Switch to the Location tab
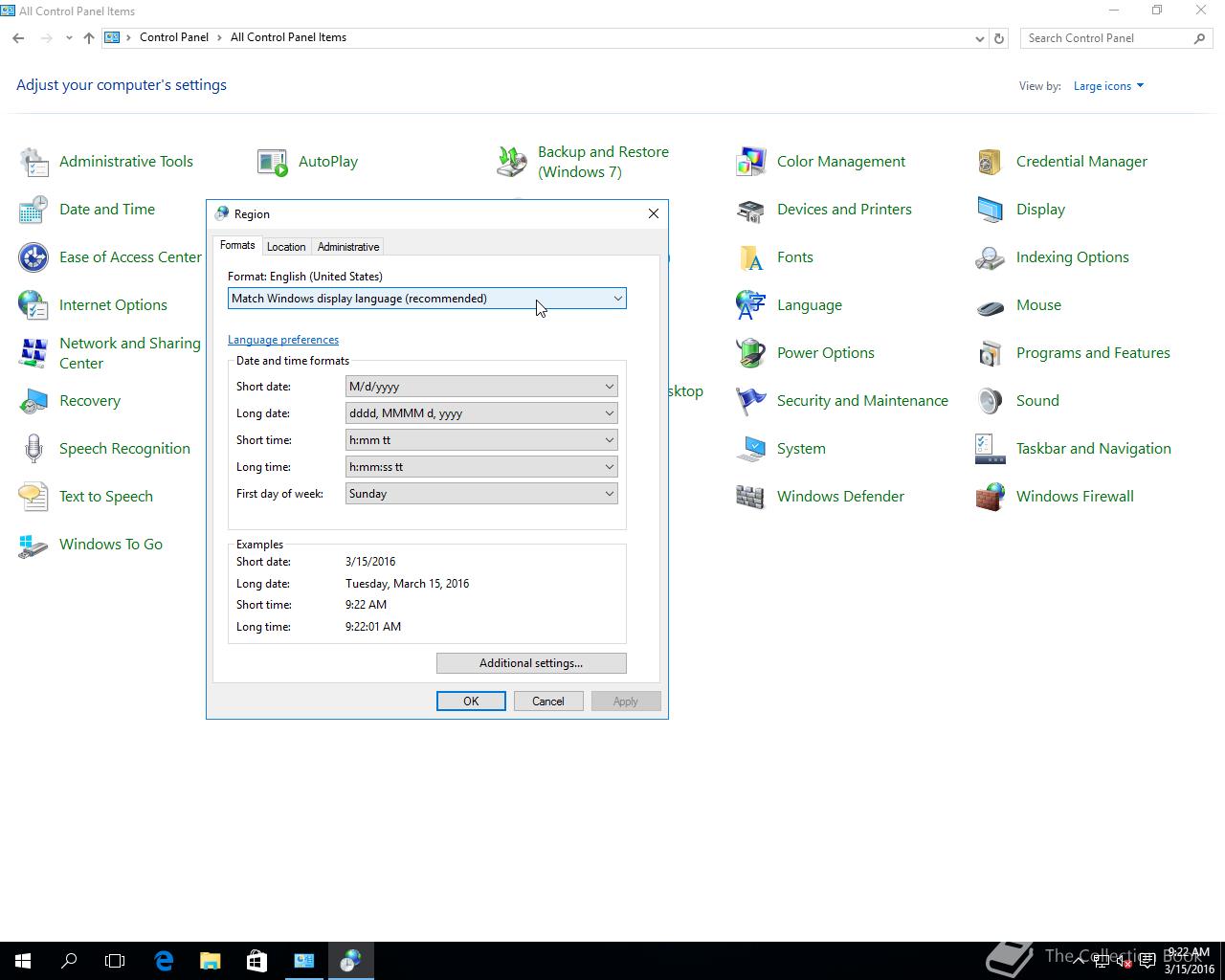The height and width of the screenshot is (980, 1225). 286,247
